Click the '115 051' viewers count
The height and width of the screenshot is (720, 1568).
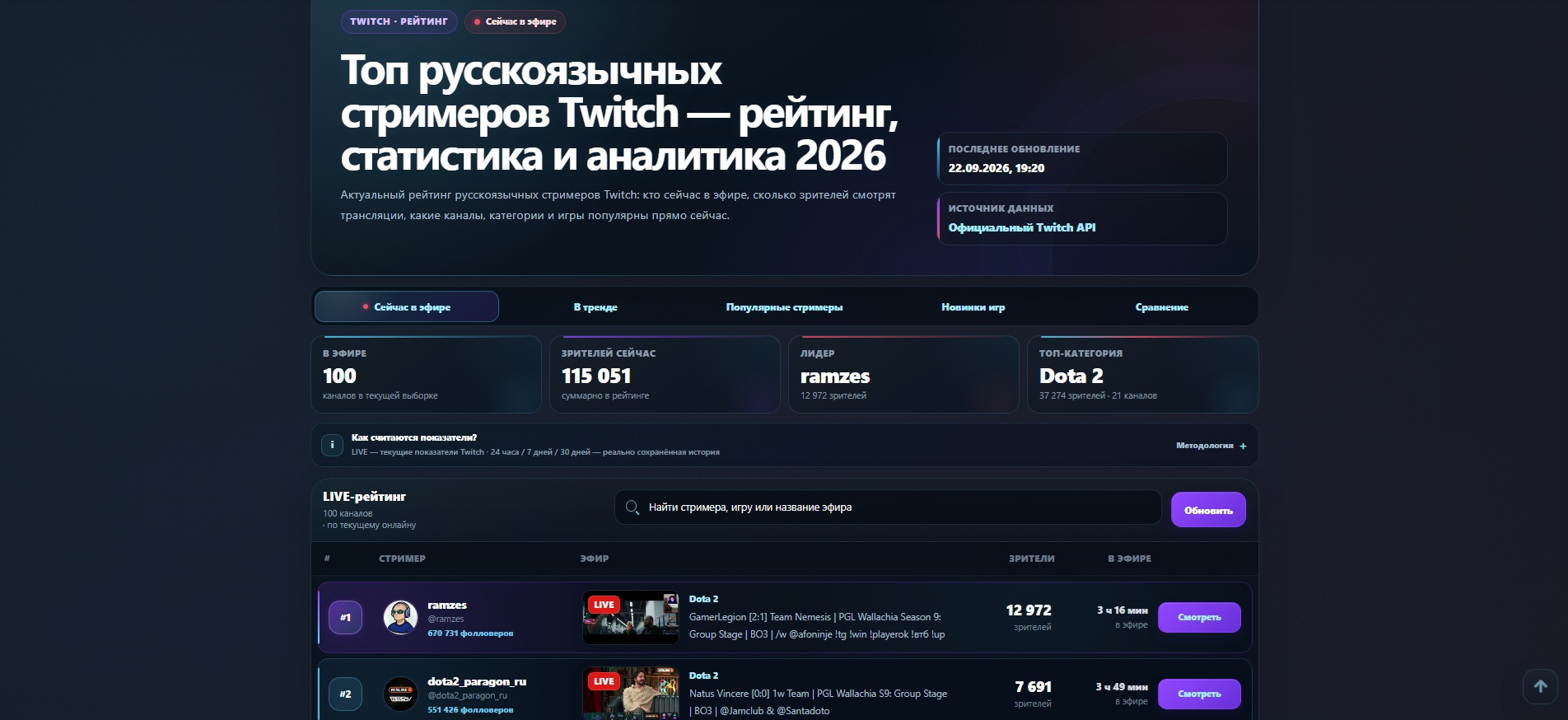tap(596, 376)
